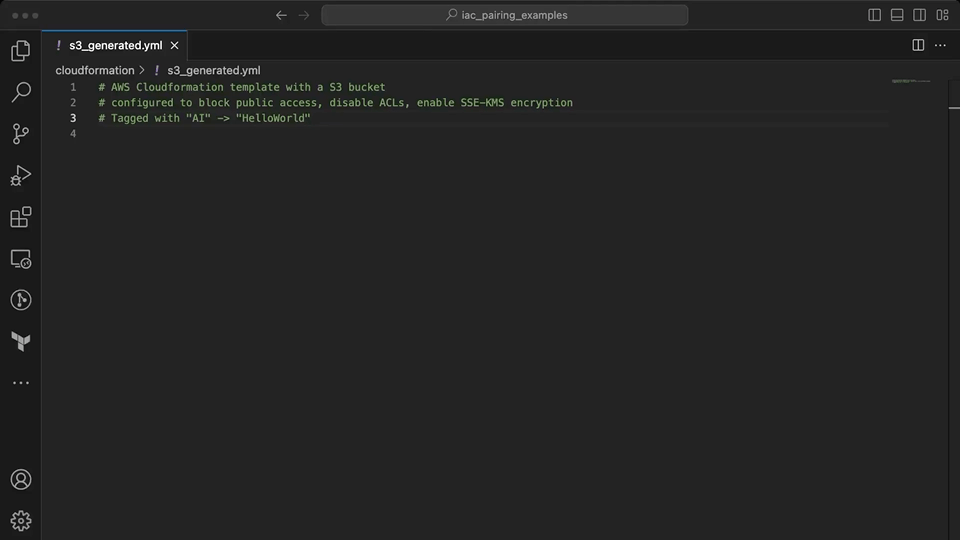Screen dimensions: 960x540
Task: Open editor More Actions ellipsis menu
Action: [x=940, y=45]
